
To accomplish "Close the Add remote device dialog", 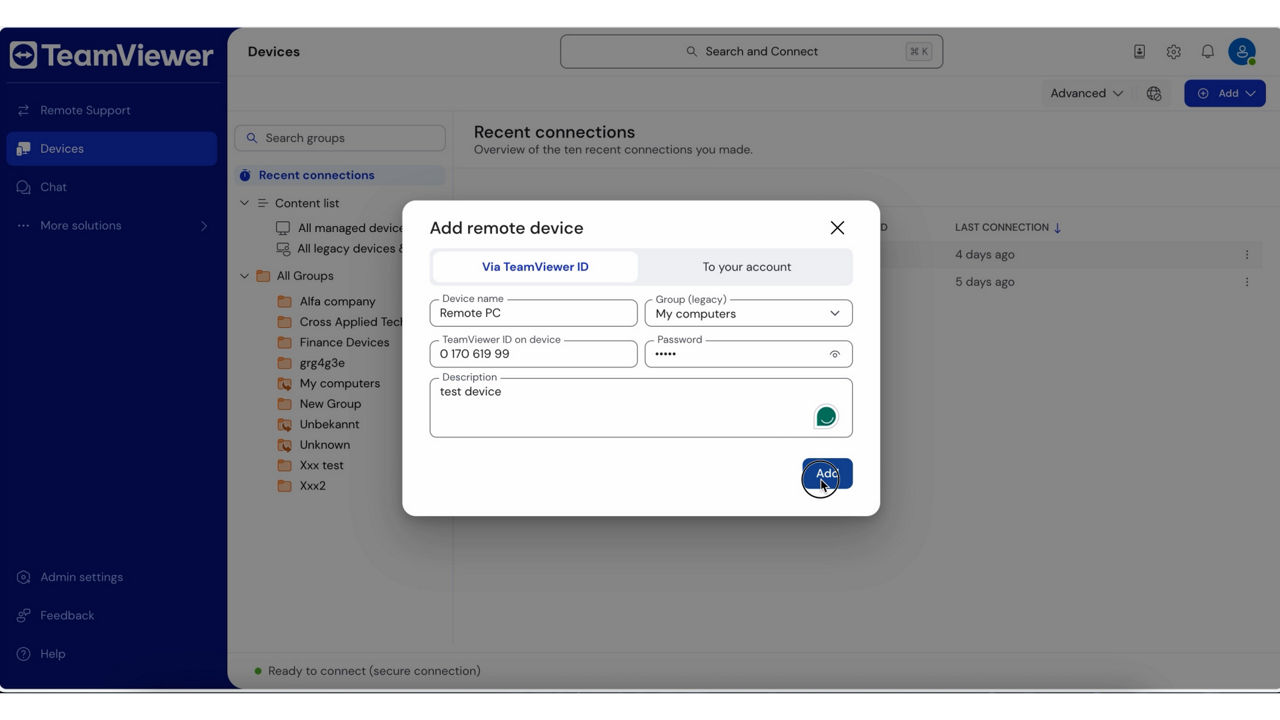I will click(x=837, y=228).
